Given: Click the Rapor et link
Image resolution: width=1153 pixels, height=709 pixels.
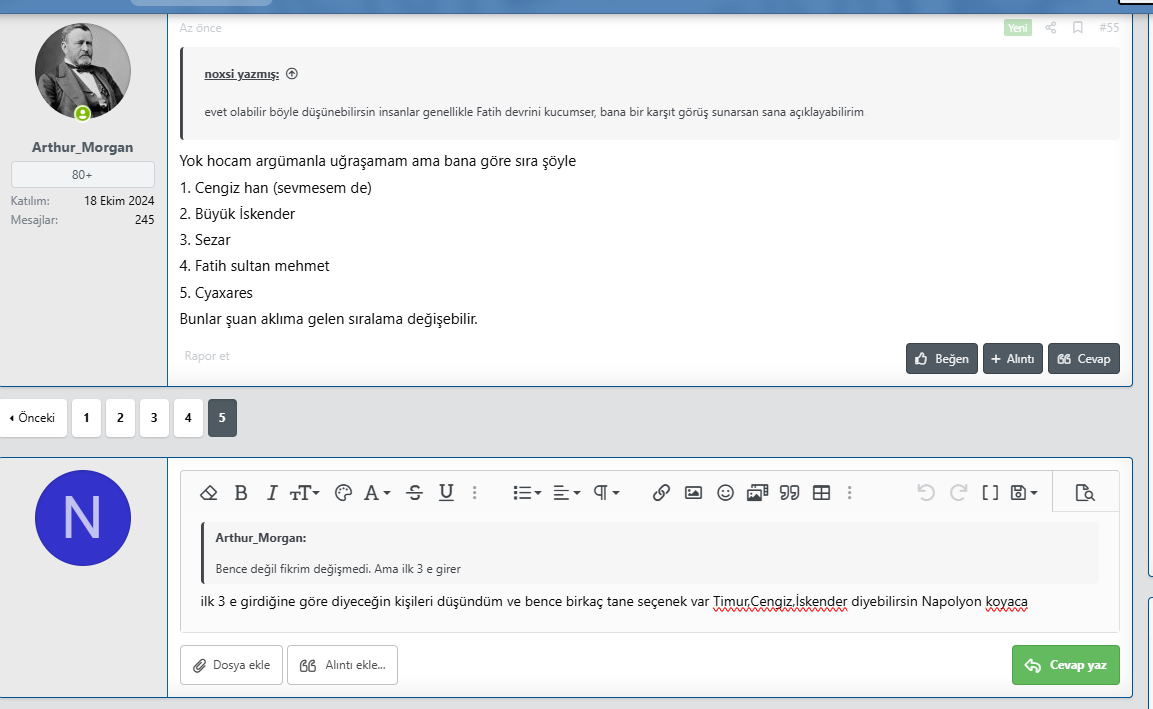Looking at the screenshot, I should tap(207, 356).
